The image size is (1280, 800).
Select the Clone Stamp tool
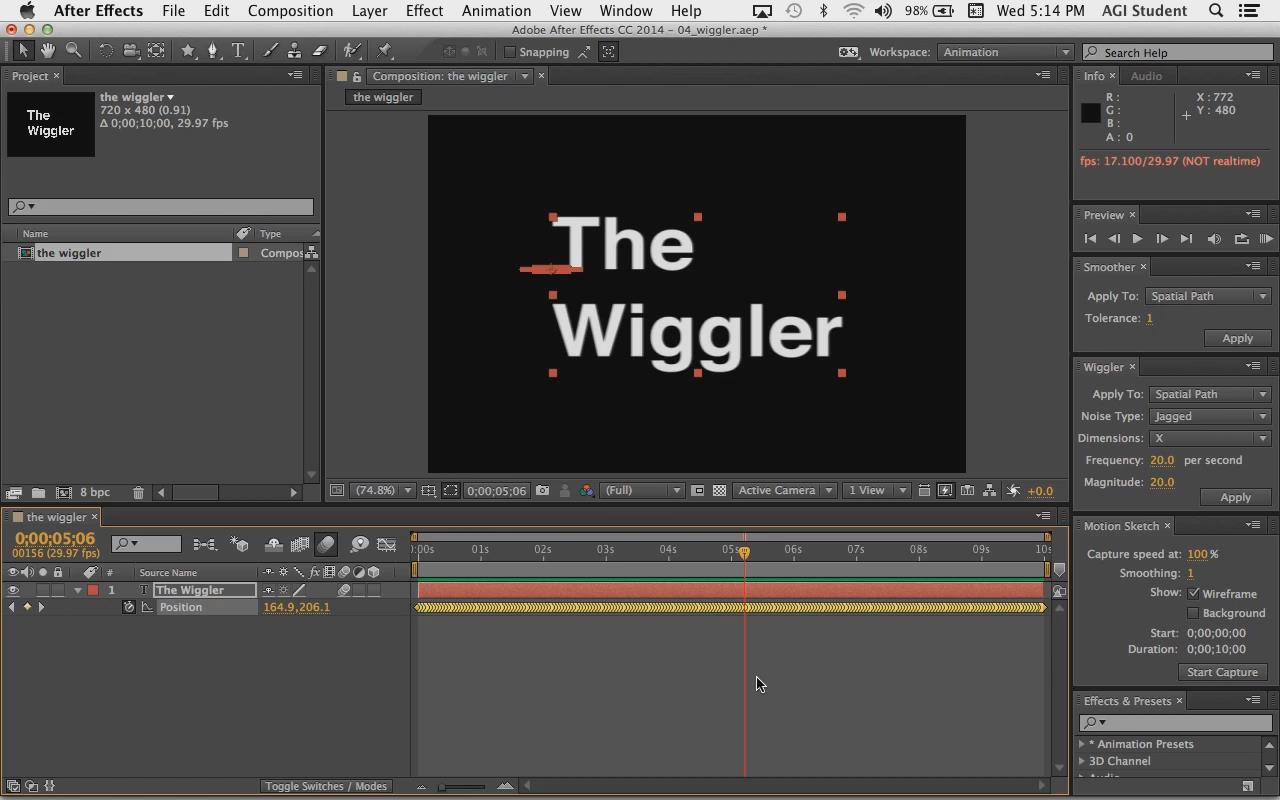(294, 51)
